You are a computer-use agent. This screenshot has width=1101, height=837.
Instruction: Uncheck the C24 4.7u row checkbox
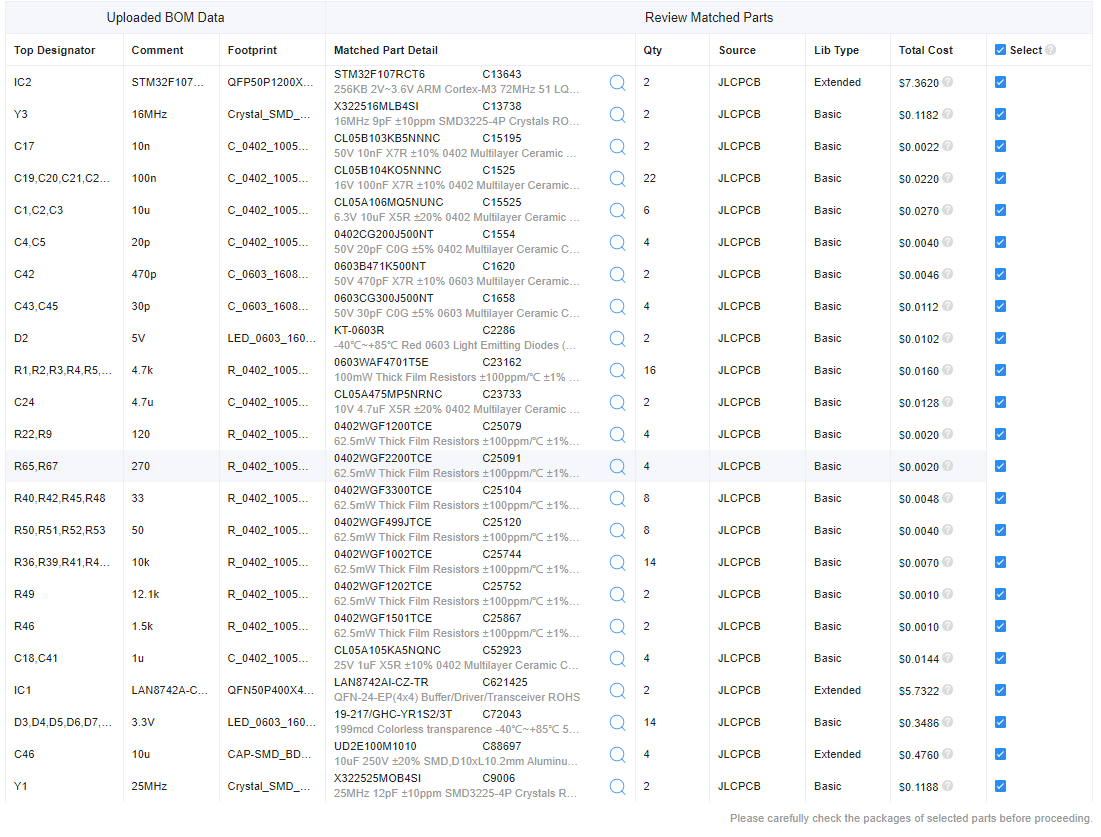click(x=1001, y=402)
